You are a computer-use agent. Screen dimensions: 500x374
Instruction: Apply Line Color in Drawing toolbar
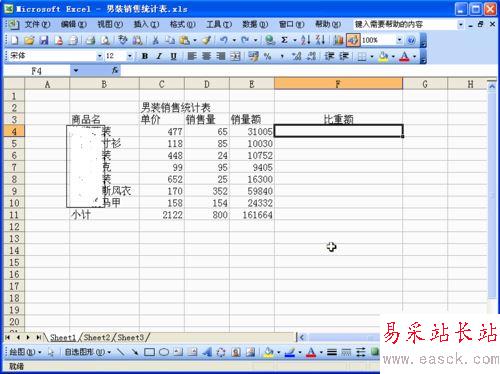click(x=290, y=352)
